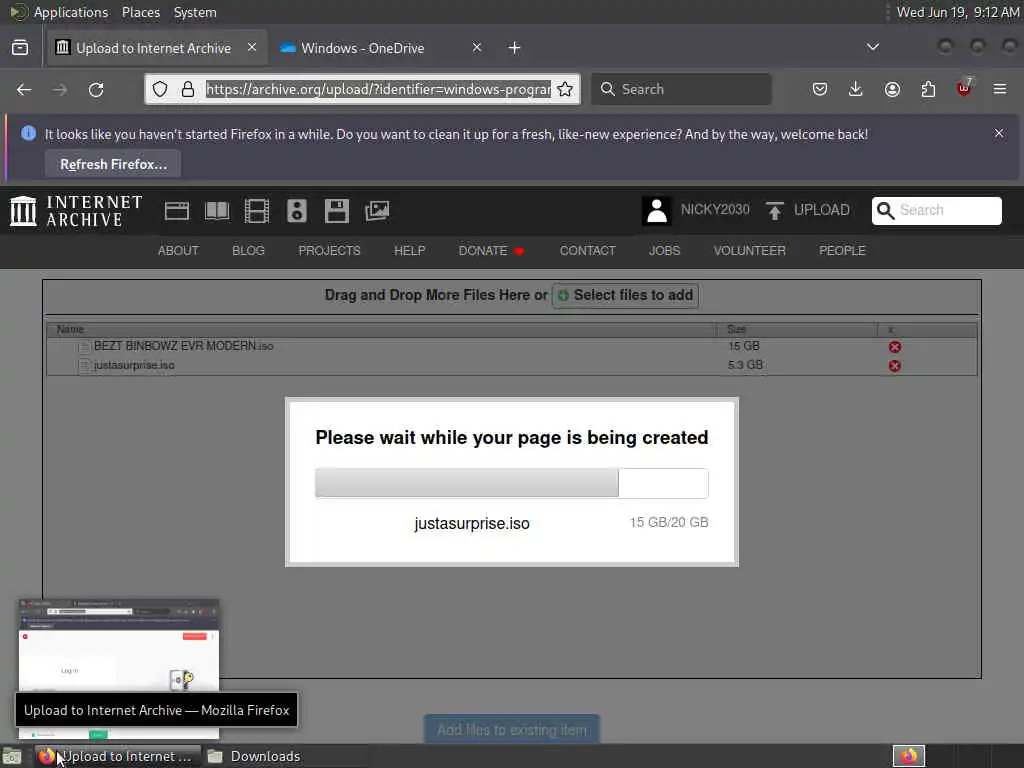Dismiss the Refresh Firefox notification bar
This screenshot has width=1024, height=768.
(x=999, y=133)
